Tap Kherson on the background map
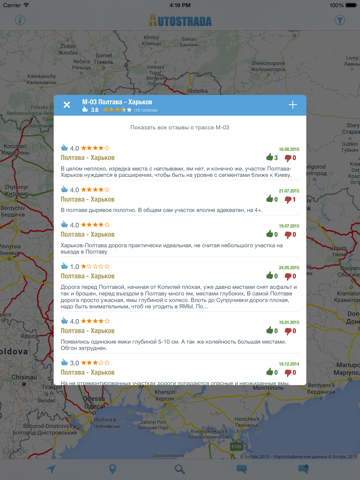 tap(165, 395)
